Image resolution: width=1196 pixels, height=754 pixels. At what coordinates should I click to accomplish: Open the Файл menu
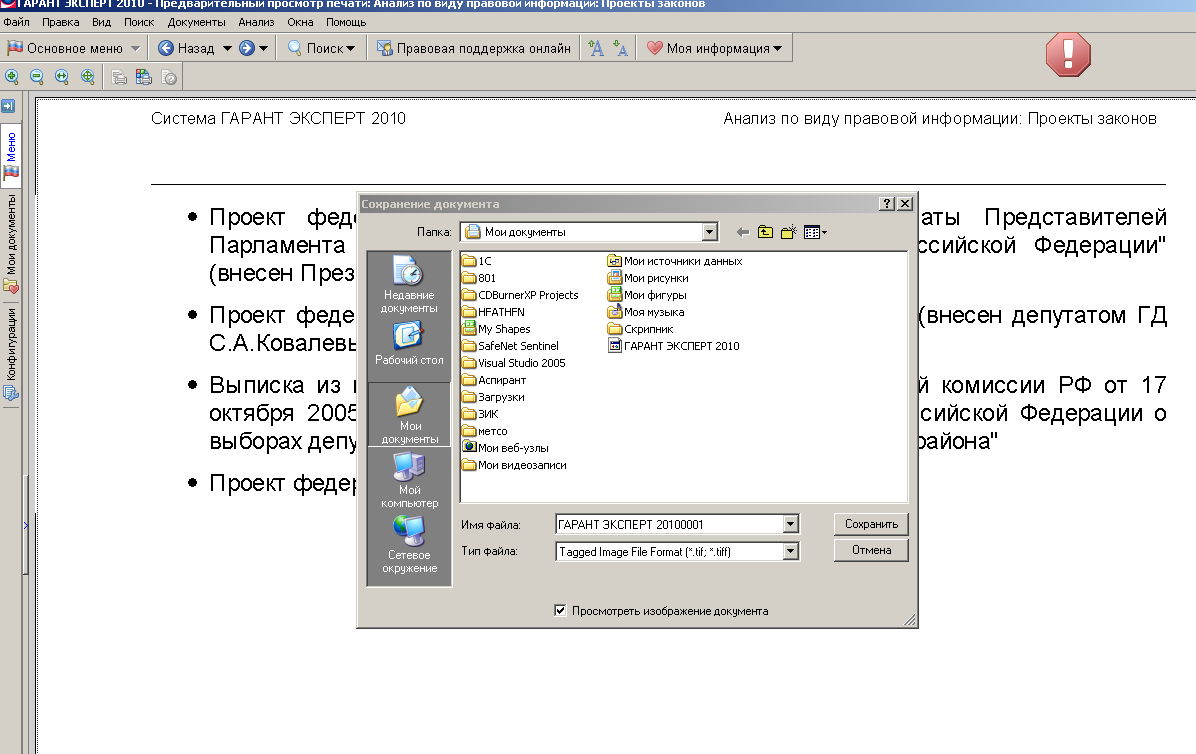pos(16,22)
